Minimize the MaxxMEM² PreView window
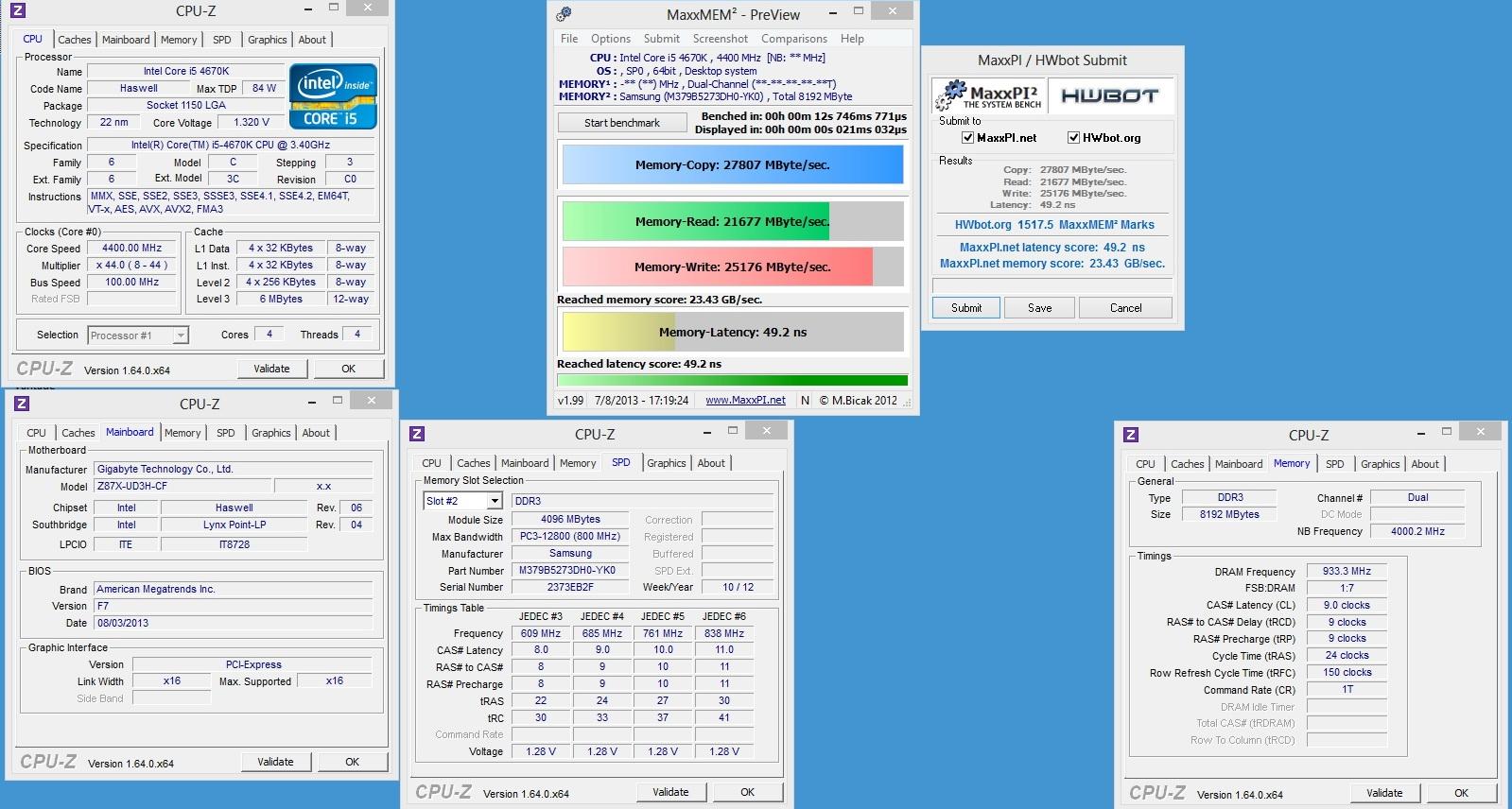Viewport: 1512px width, 809px height. pyautogui.click(x=832, y=12)
